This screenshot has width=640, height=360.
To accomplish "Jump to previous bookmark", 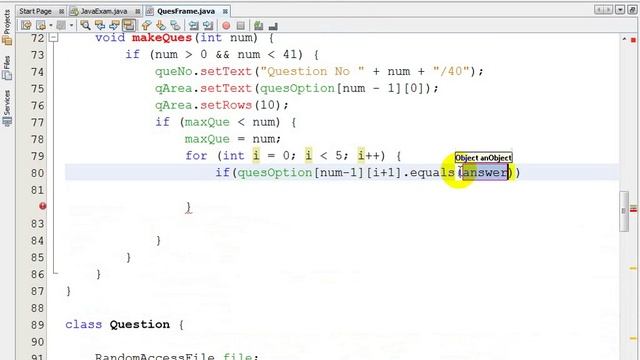I will click(x=147, y=26).
